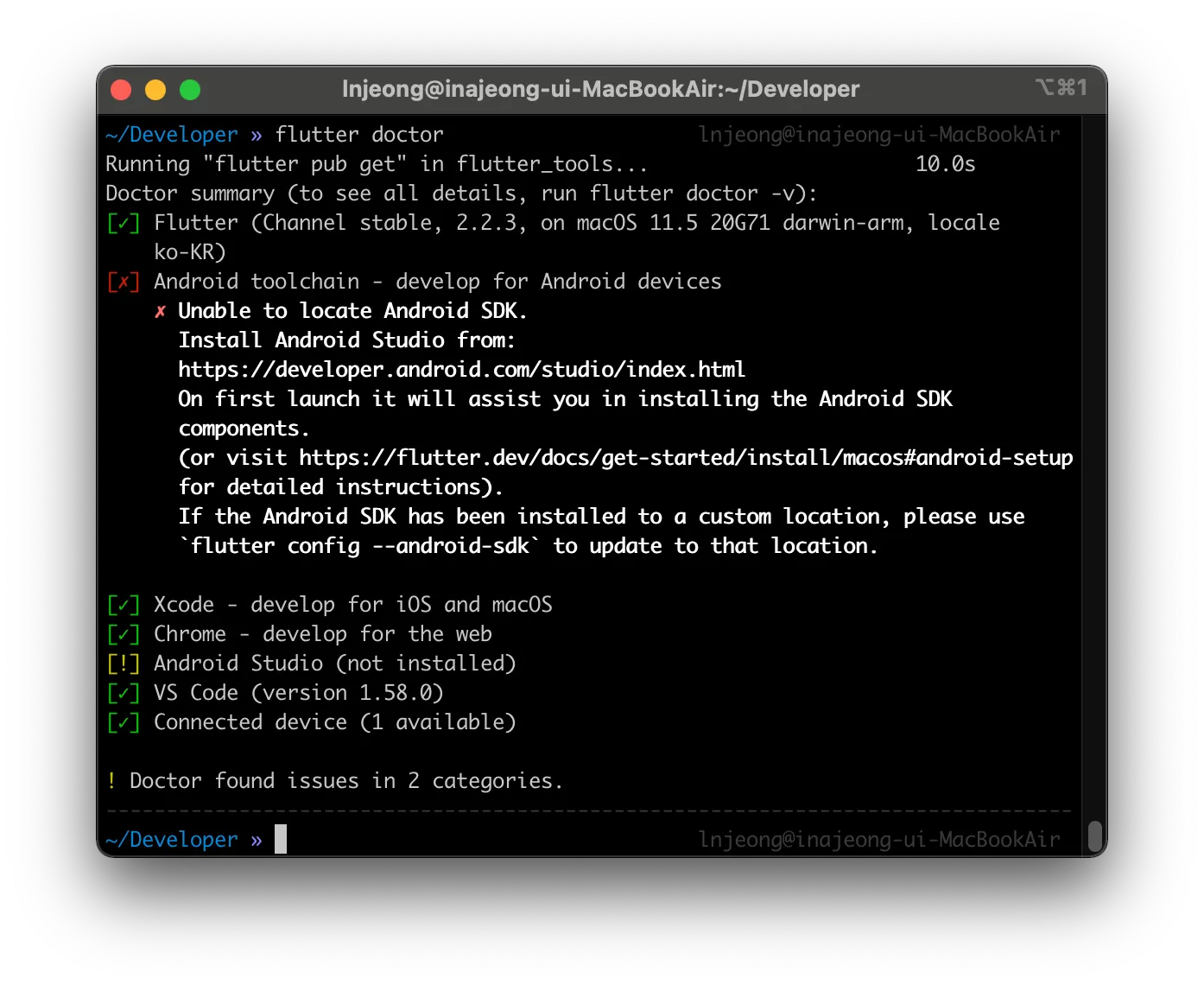The width and height of the screenshot is (1204, 985).
Task: Click "VS Code (version 1.58.0)"
Action: [x=299, y=693]
